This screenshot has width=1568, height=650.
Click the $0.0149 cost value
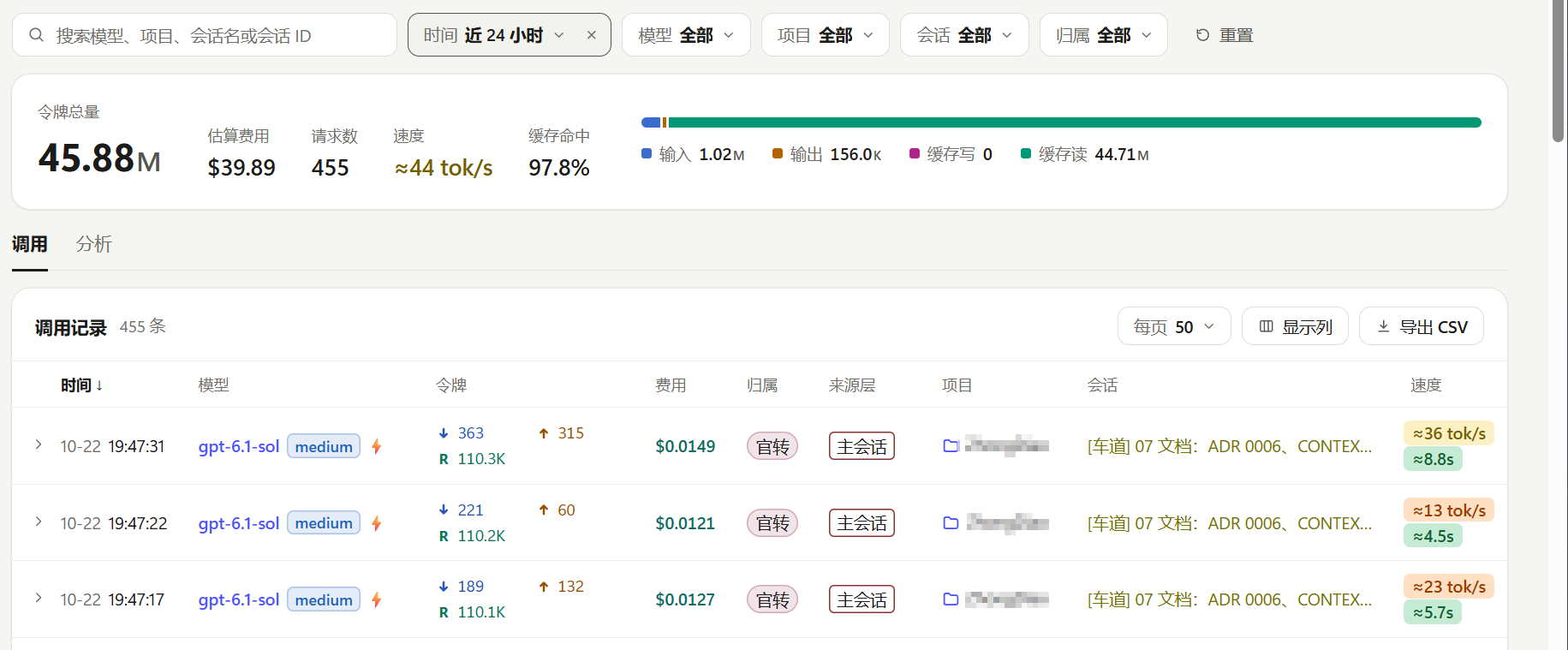point(685,446)
